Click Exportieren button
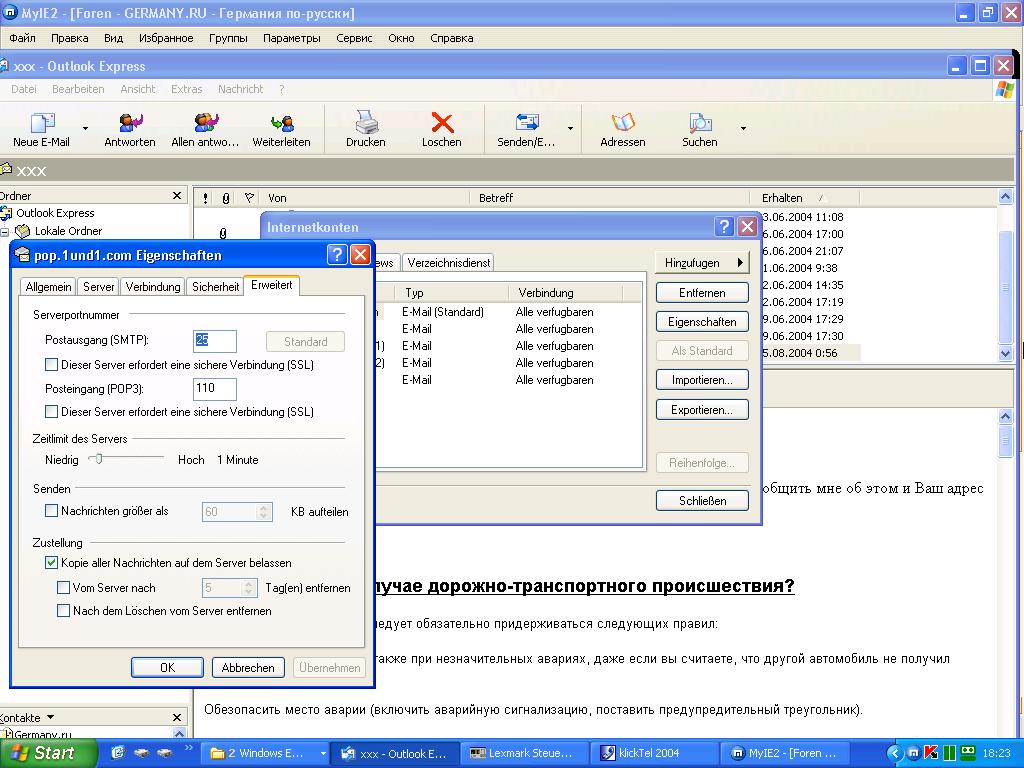Viewport: 1024px width, 768px height. click(x=702, y=410)
